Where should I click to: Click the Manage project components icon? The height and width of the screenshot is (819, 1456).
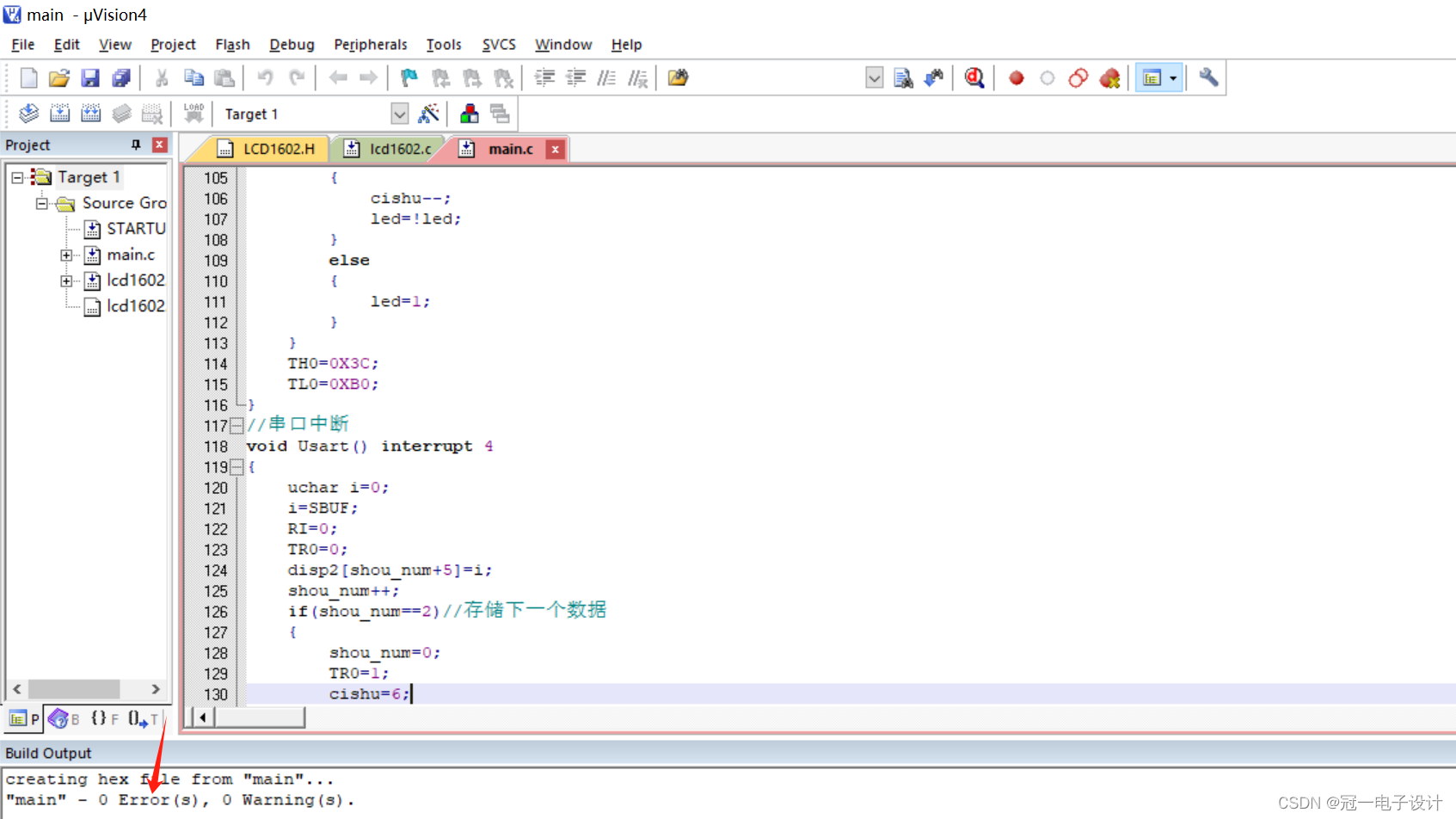470,114
